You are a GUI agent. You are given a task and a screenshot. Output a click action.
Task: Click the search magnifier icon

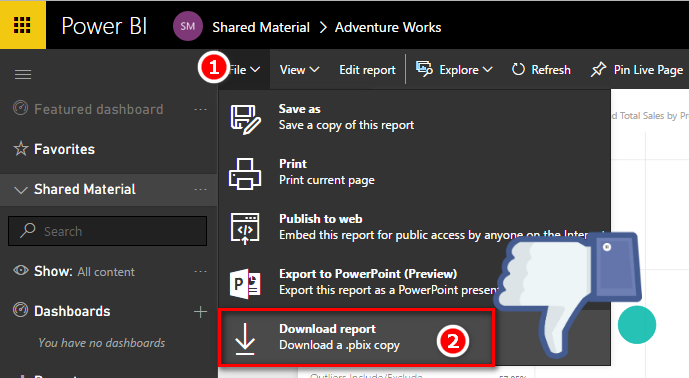(28, 230)
